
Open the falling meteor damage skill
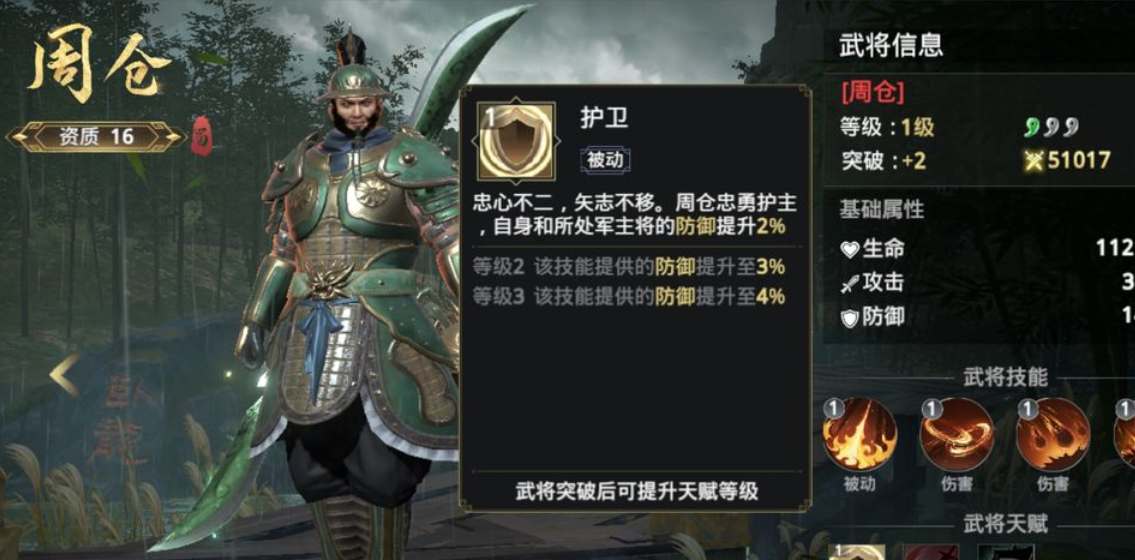tap(1053, 435)
